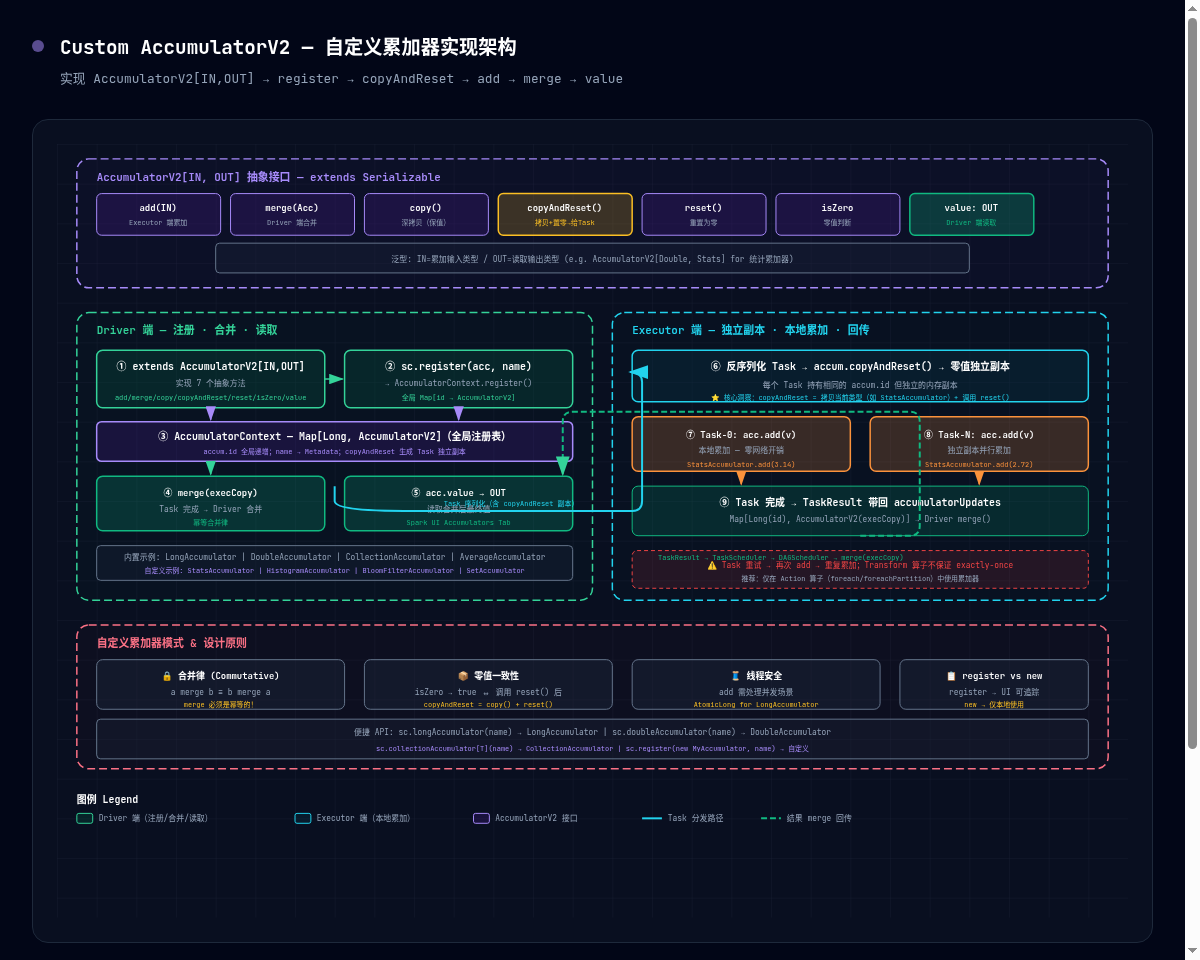Click the star icon beside 核心洞察 copyAndReset
This screenshot has height=960, width=1200.
[x=715, y=397]
